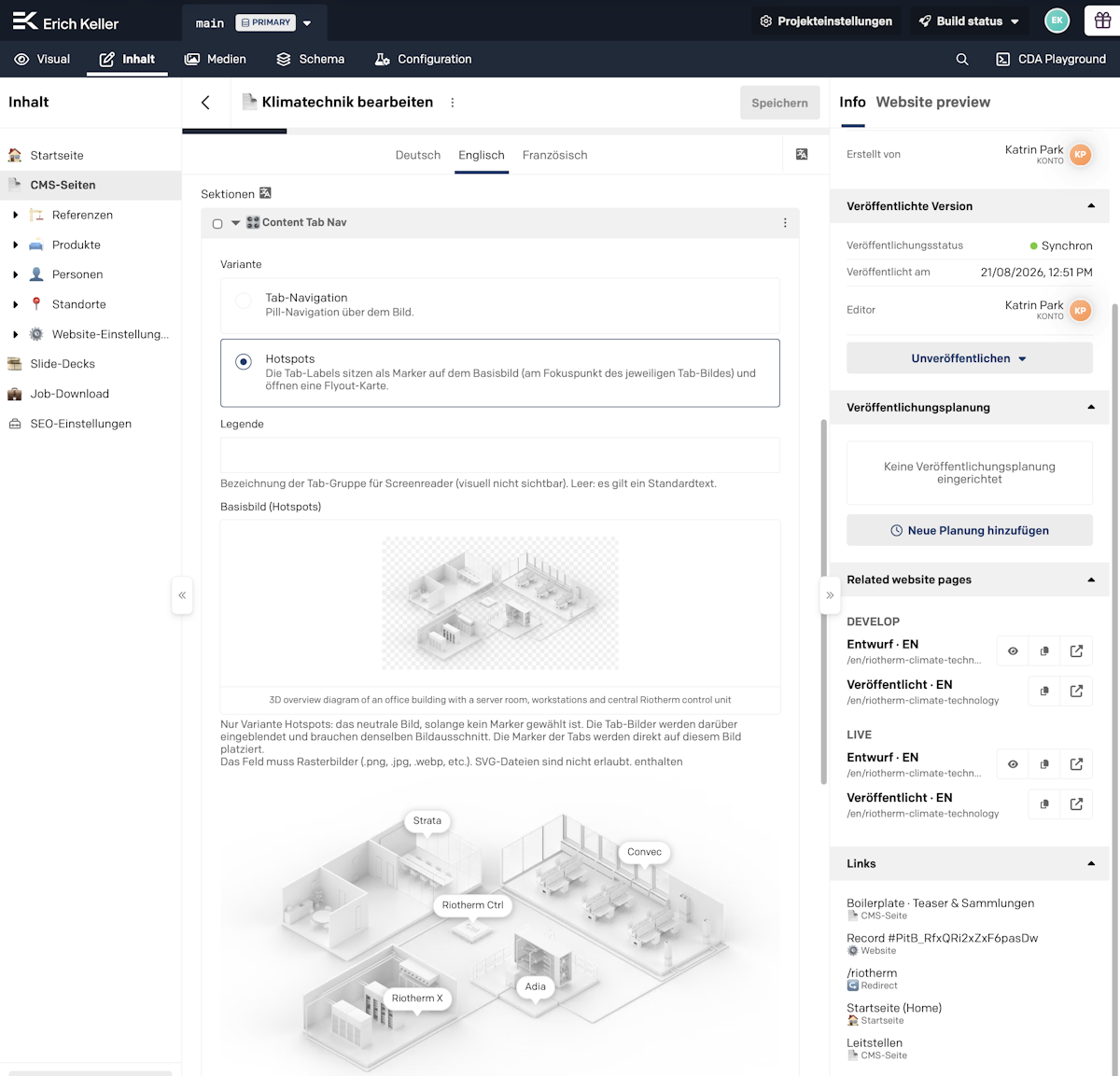Viewport: 1120px width, 1076px height.
Task: Open LIVE Entwurf EN externally
Action: click(x=1076, y=764)
